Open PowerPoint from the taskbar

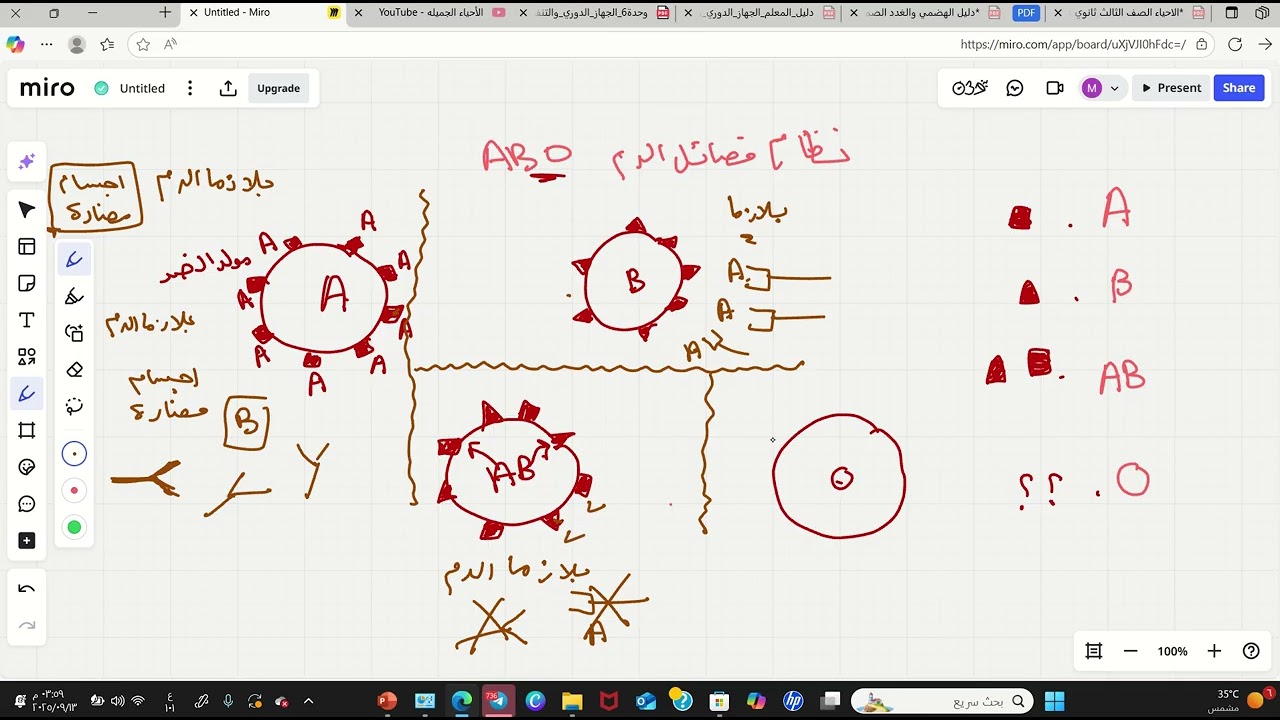[387, 701]
